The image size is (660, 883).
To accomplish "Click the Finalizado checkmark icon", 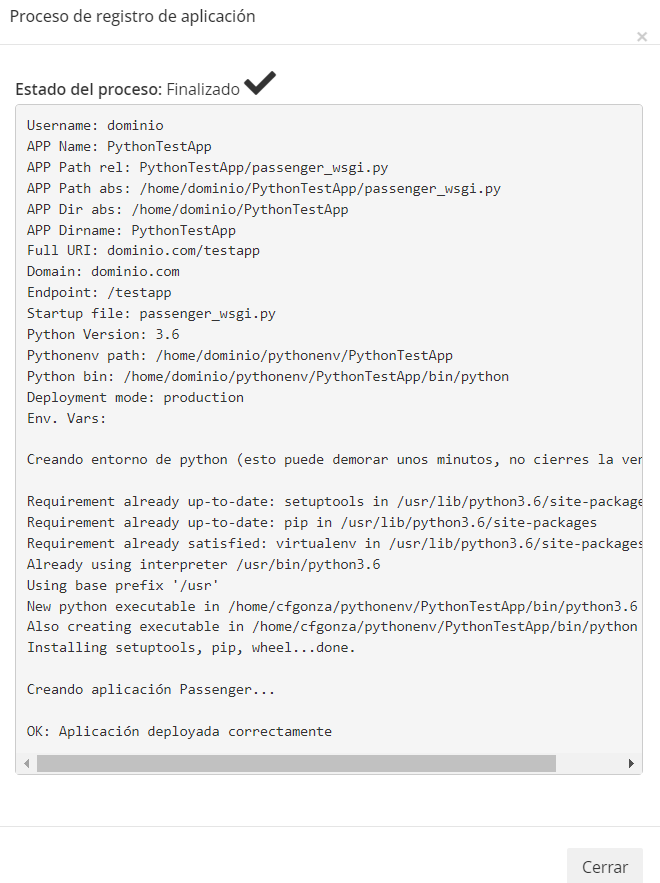I will [260, 83].
